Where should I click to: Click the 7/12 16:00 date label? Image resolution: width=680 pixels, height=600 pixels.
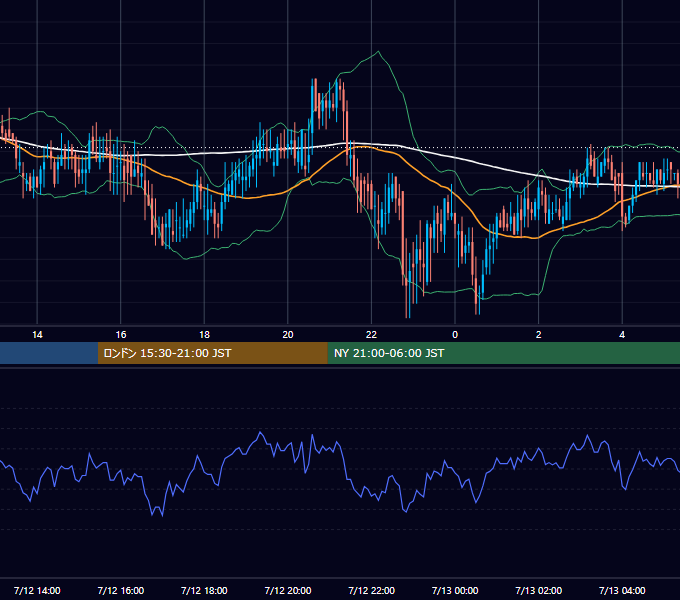tap(121, 590)
